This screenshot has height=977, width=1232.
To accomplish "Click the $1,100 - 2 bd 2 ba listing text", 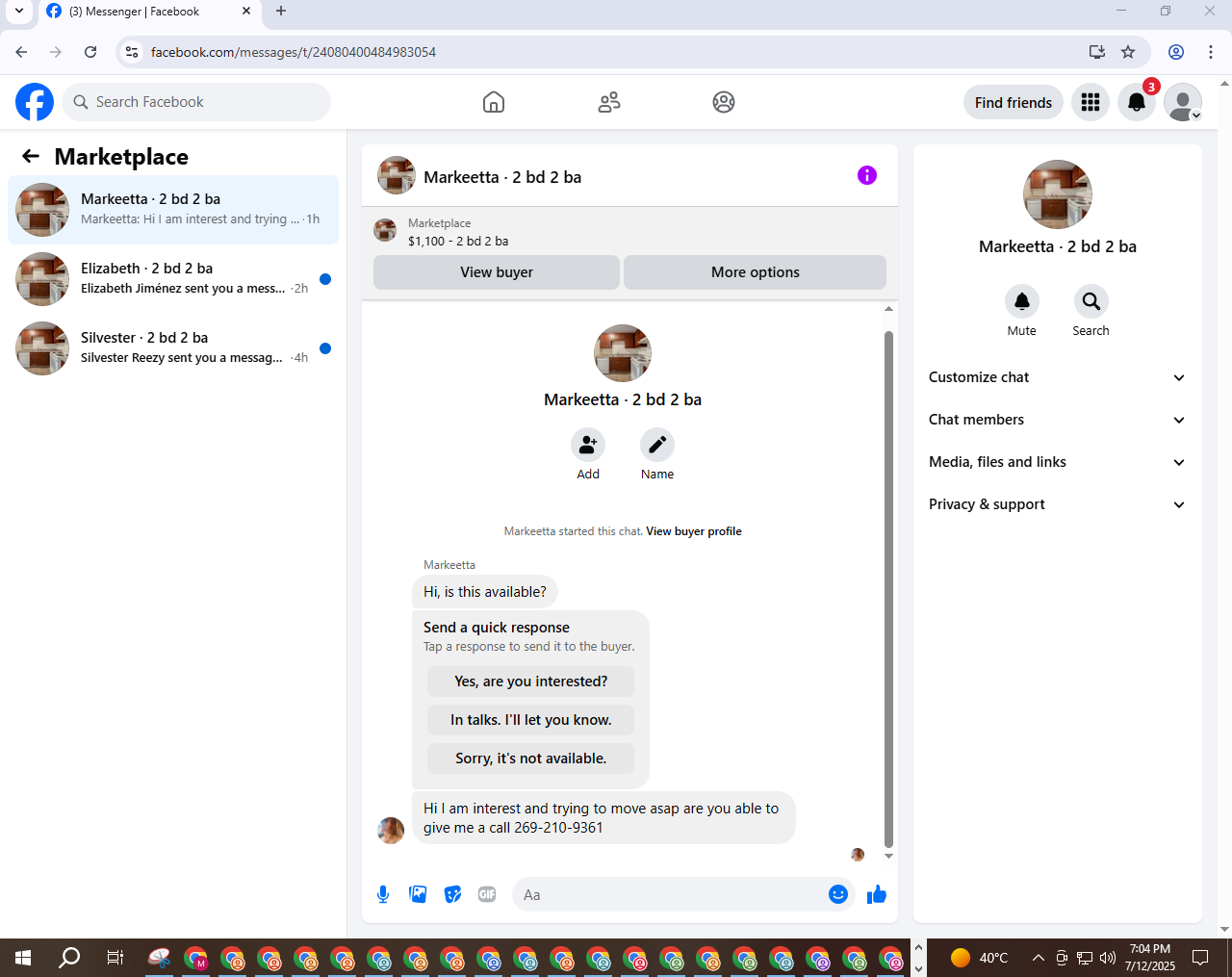I will (x=458, y=242).
